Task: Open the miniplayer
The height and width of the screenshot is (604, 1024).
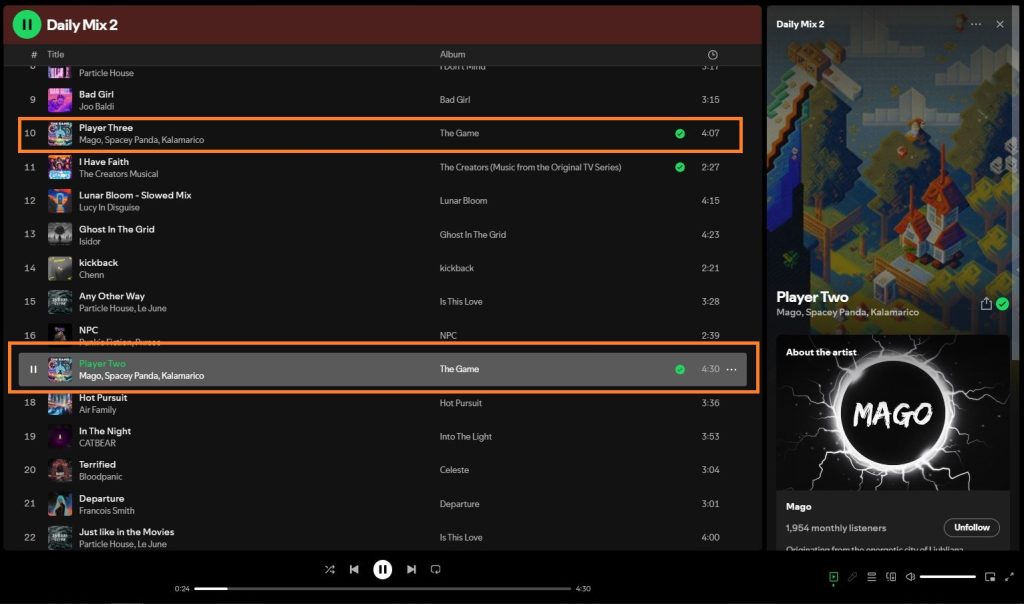Action: click(990, 577)
